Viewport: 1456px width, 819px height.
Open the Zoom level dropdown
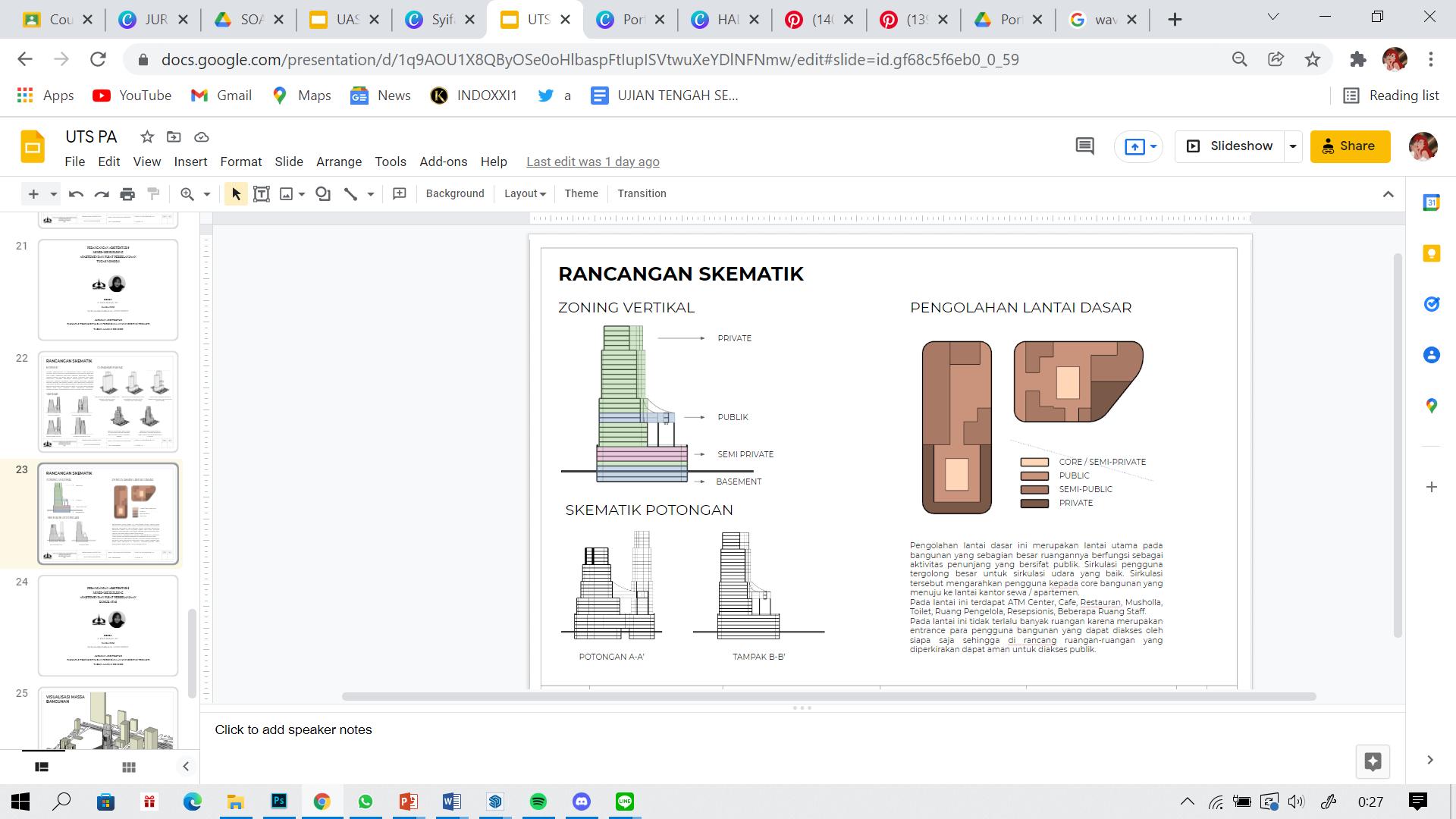click(x=206, y=194)
